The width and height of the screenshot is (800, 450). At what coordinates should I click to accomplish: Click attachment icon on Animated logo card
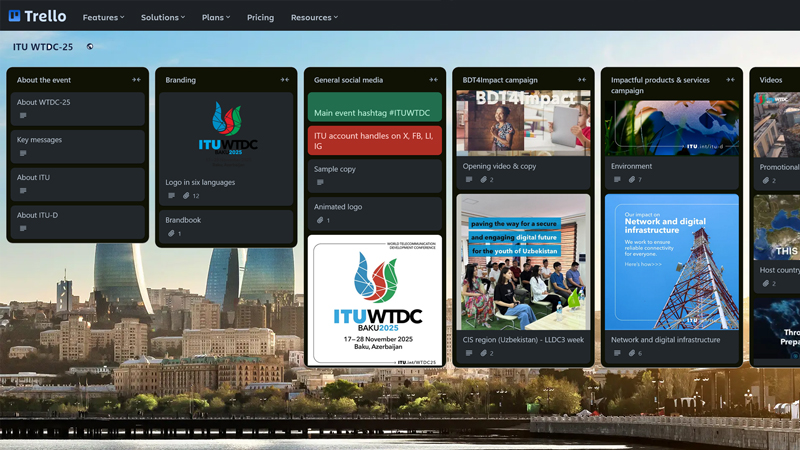[320, 220]
